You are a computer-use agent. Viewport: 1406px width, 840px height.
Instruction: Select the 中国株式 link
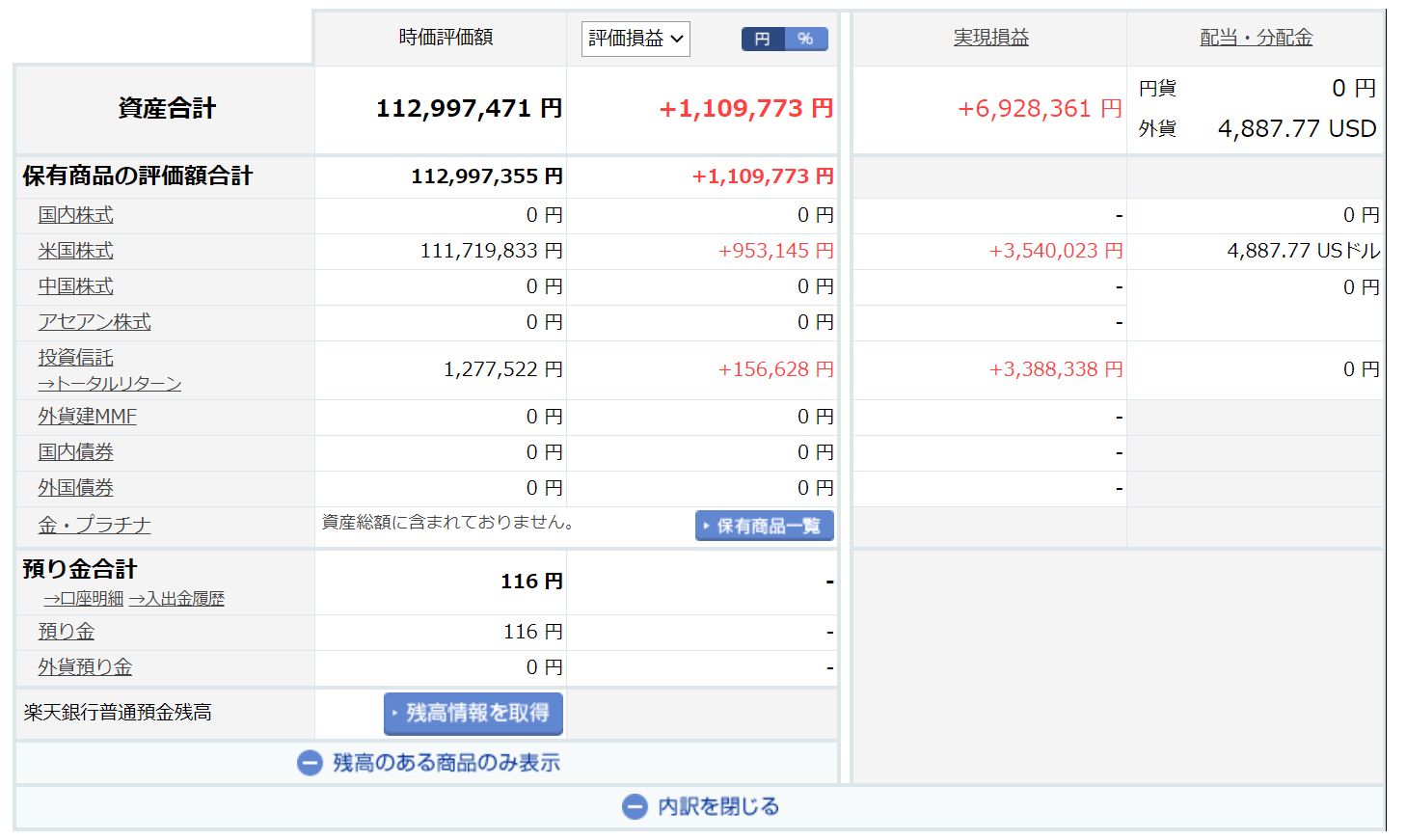coord(75,286)
